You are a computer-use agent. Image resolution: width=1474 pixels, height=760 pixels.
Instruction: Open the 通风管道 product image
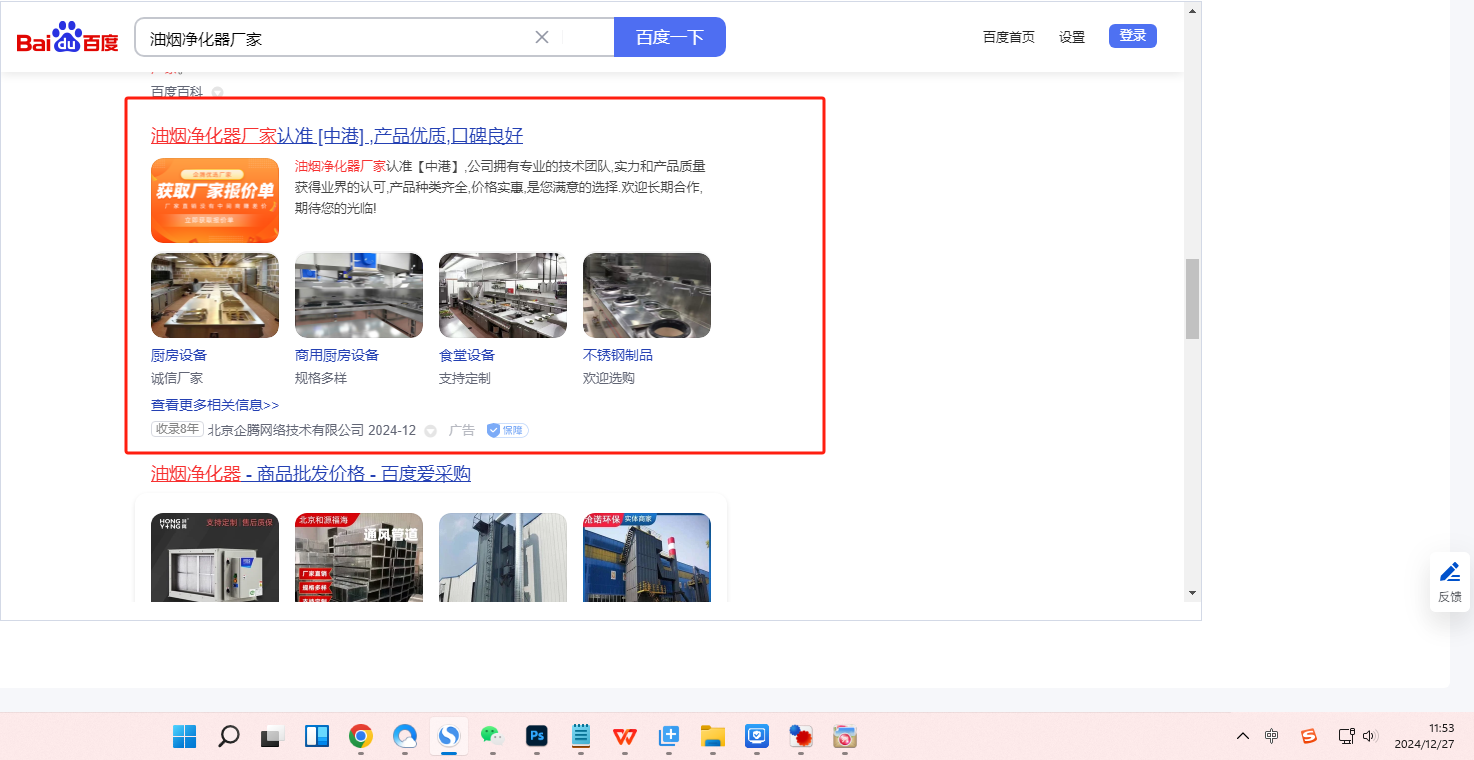[x=359, y=557]
